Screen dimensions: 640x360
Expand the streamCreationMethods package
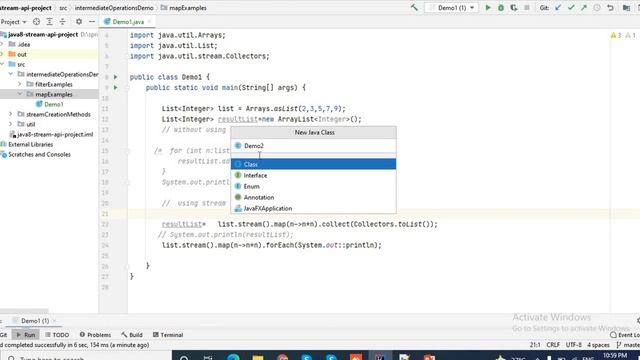[x=11, y=114]
